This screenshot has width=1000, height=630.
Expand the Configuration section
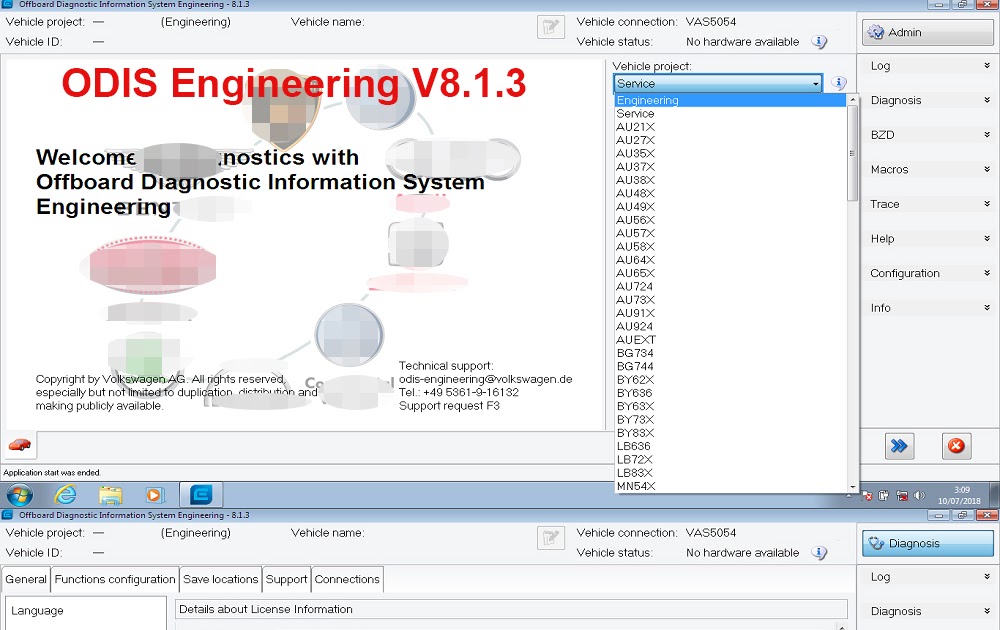pos(928,273)
